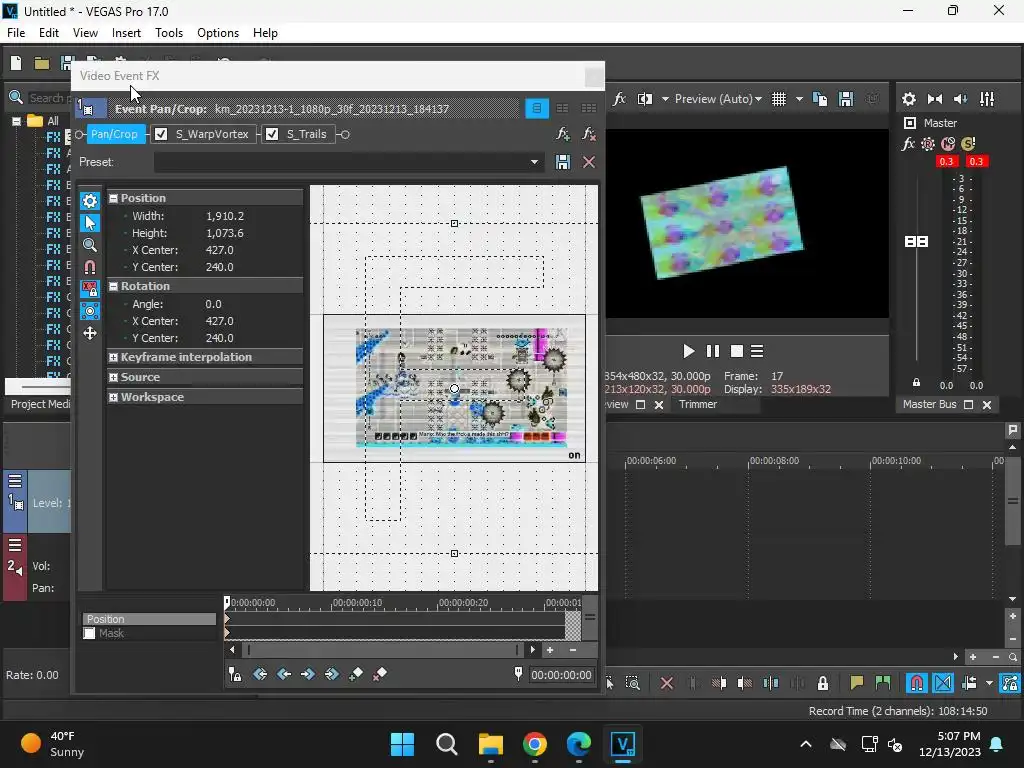Viewport: 1024px width, 768px height.
Task: Open the File menu
Action: click(x=16, y=33)
